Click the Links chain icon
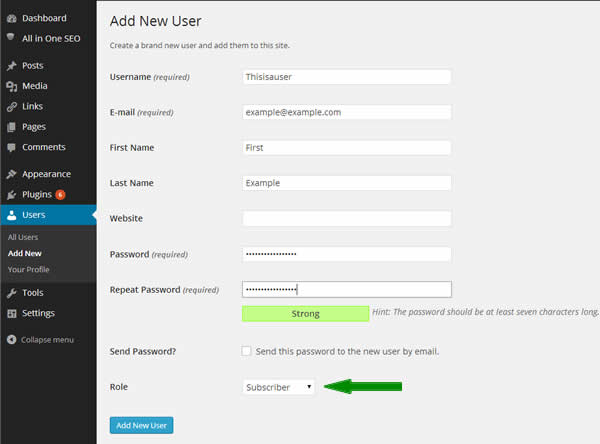 (11, 106)
